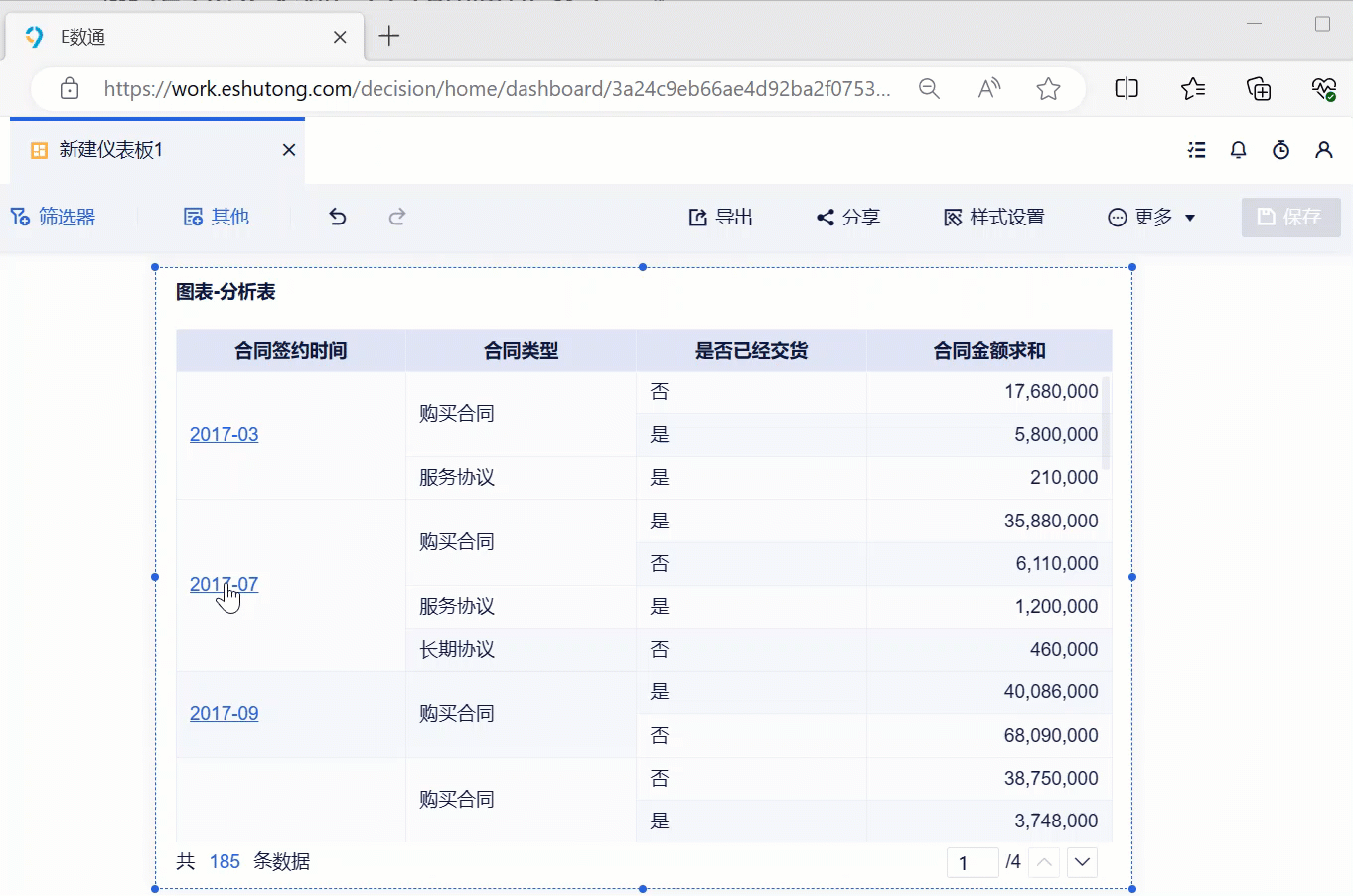Viewport: 1353px width, 896px height.
Task: Open browser zoom out magnifier icon
Action: (929, 89)
